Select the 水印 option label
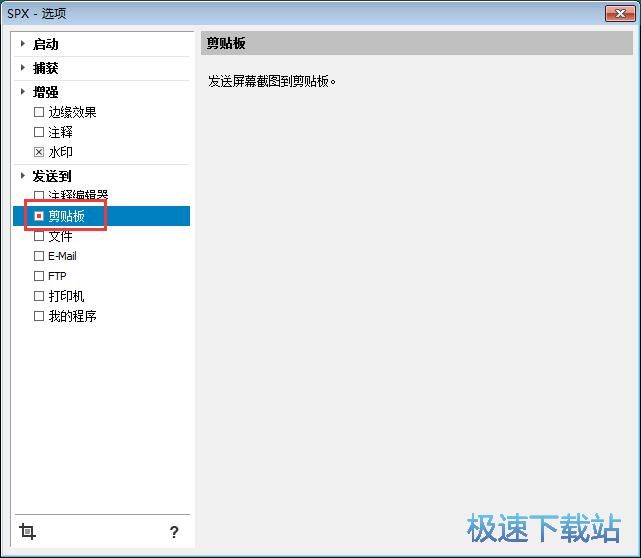The height and width of the screenshot is (558, 641). (x=61, y=152)
